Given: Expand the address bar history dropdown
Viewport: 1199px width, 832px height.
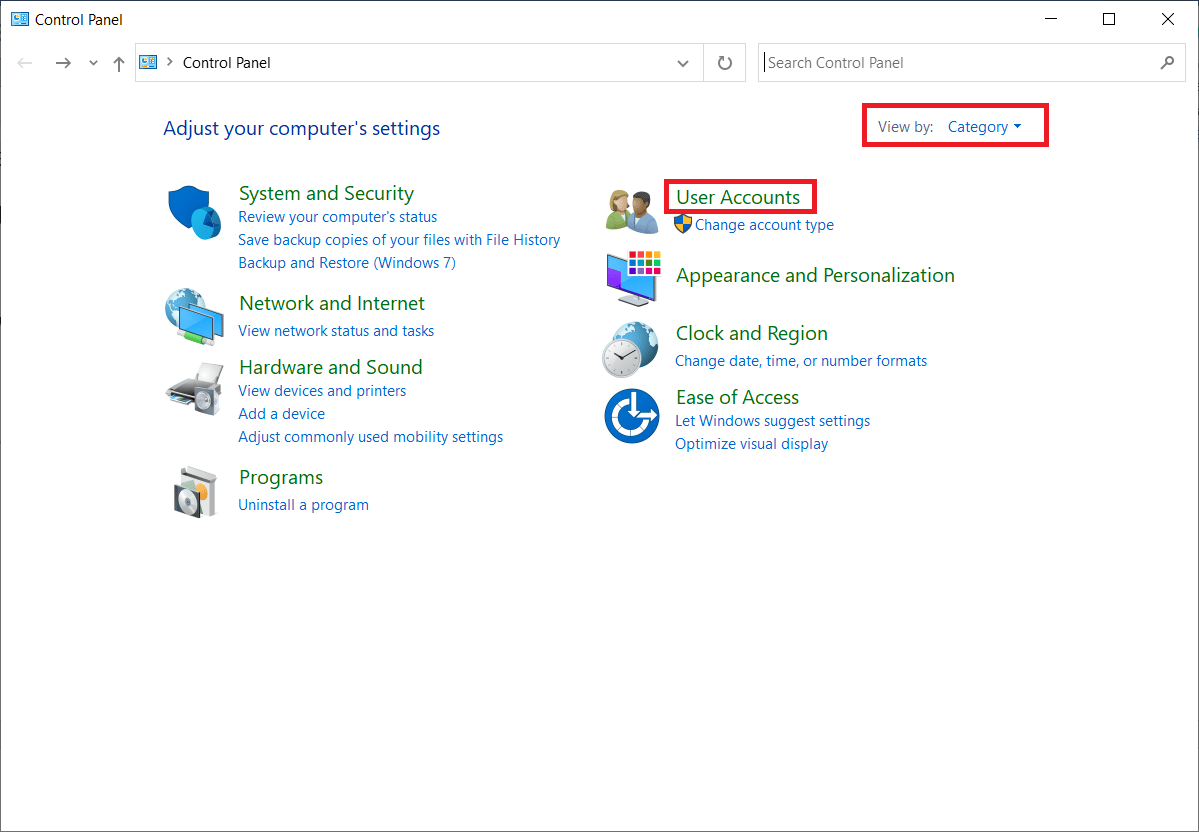Looking at the screenshot, I should pos(683,63).
